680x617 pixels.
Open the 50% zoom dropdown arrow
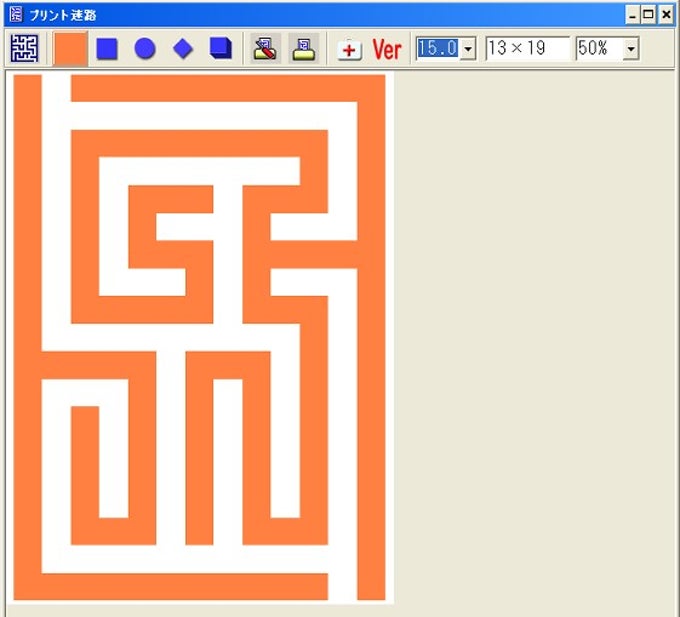click(x=631, y=49)
